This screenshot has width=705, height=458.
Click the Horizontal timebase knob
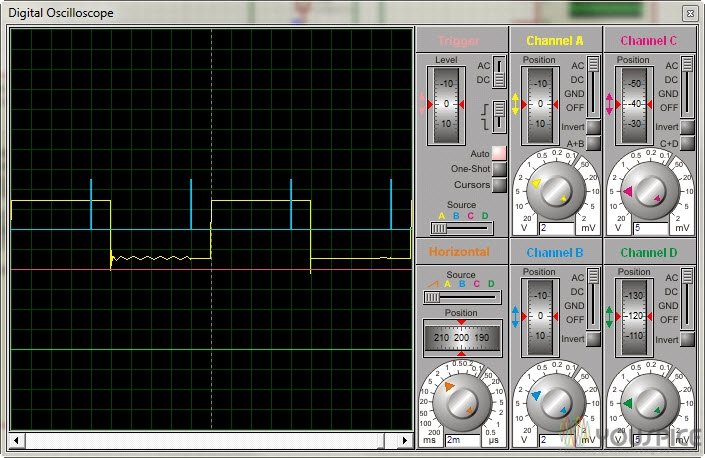462,402
